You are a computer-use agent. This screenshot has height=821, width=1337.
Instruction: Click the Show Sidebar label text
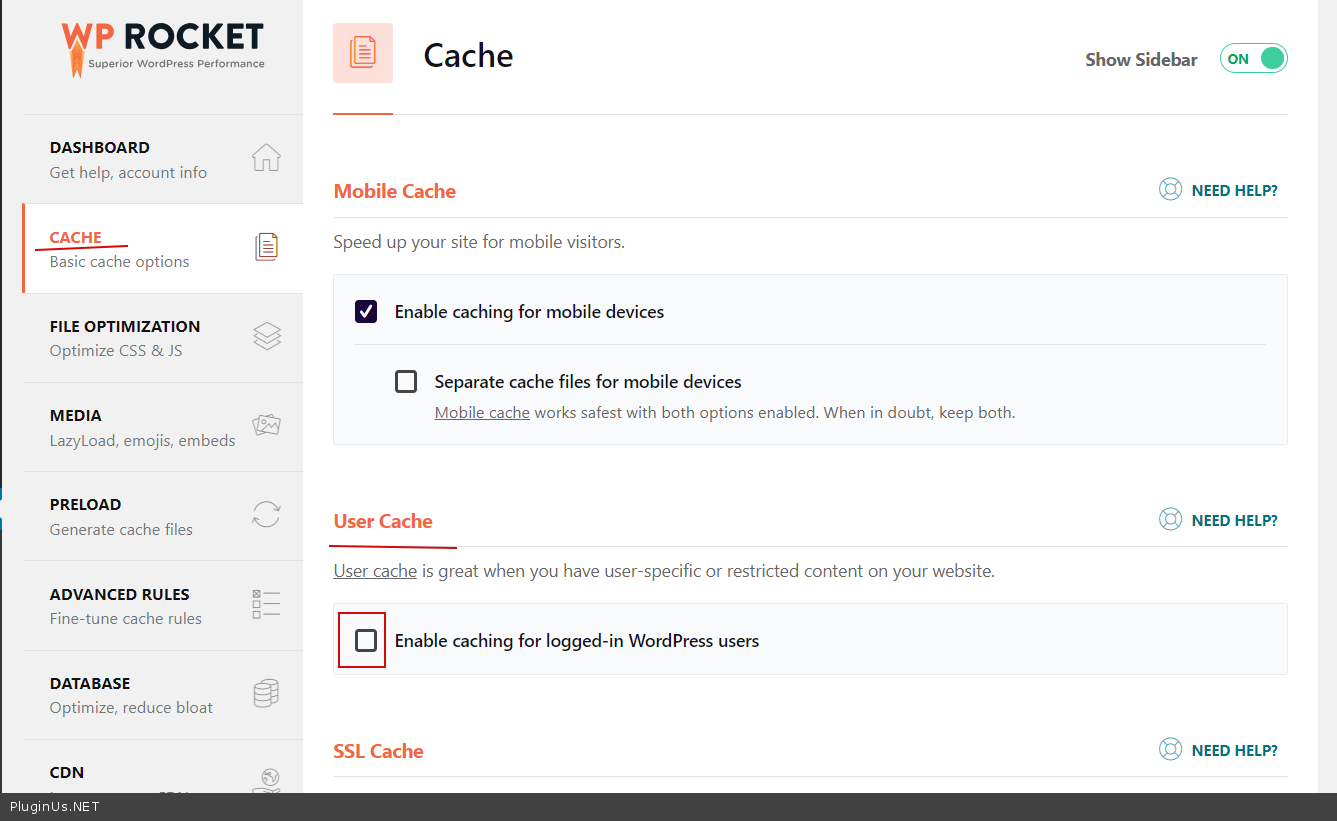(x=1141, y=60)
